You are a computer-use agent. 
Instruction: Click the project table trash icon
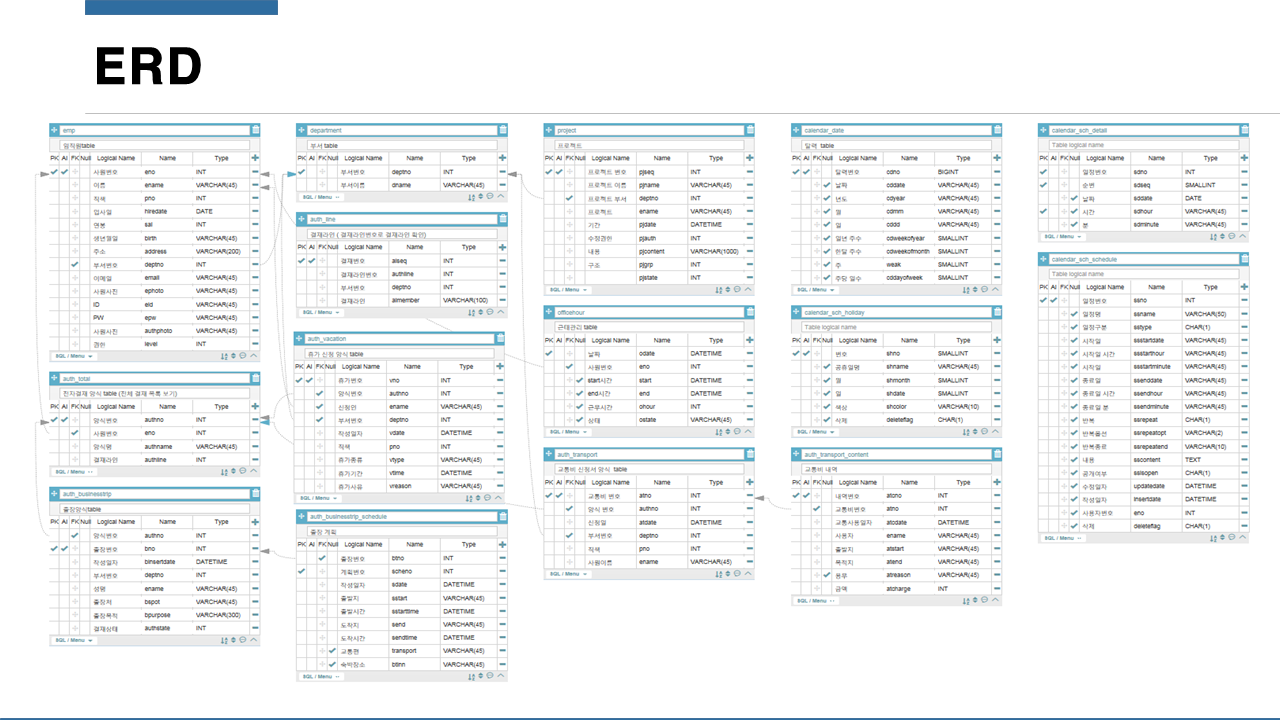coord(750,130)
